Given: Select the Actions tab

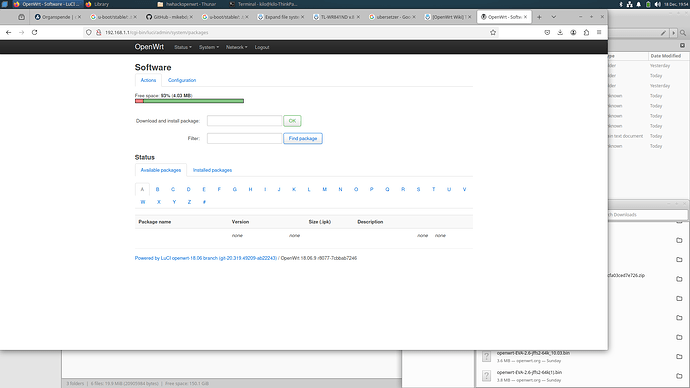Looking at the screenshot, I should pyautogui.click(x=148, y=80).
